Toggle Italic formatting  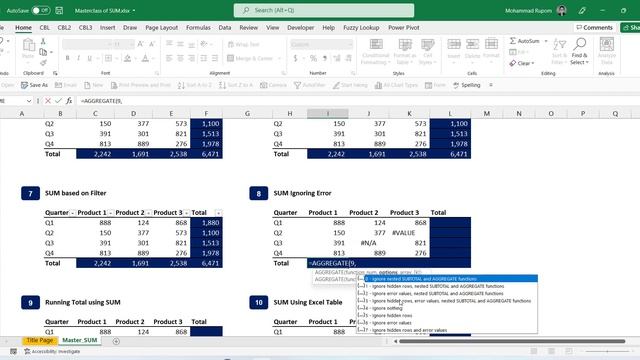(78, 58)
